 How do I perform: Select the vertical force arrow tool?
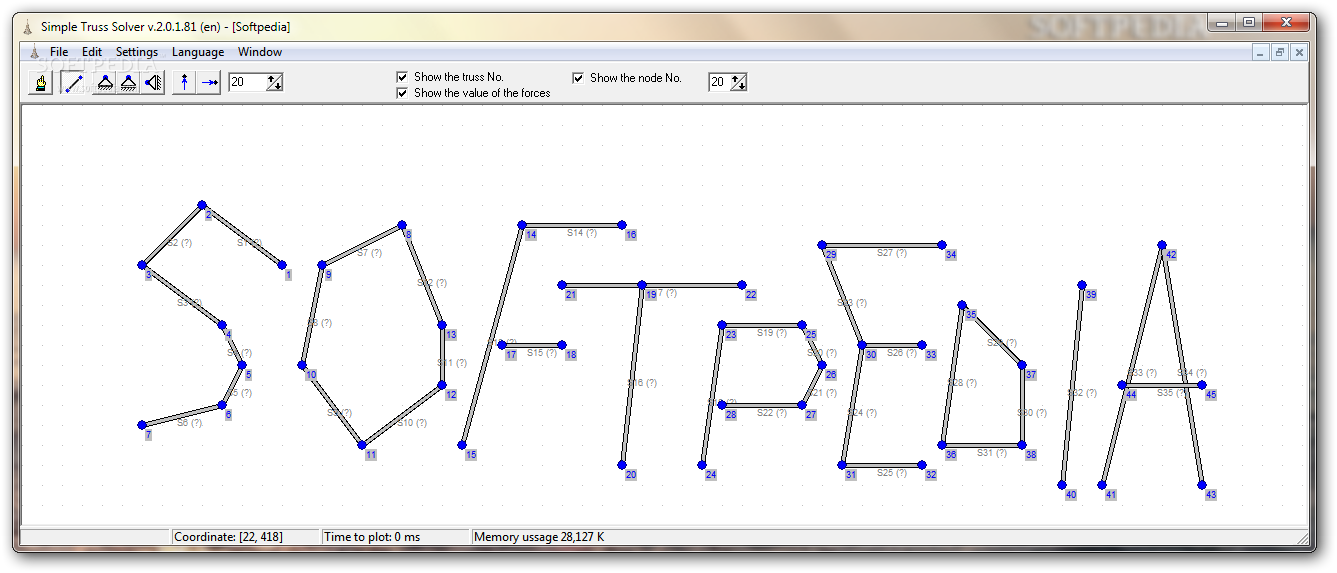coord(184,83)
